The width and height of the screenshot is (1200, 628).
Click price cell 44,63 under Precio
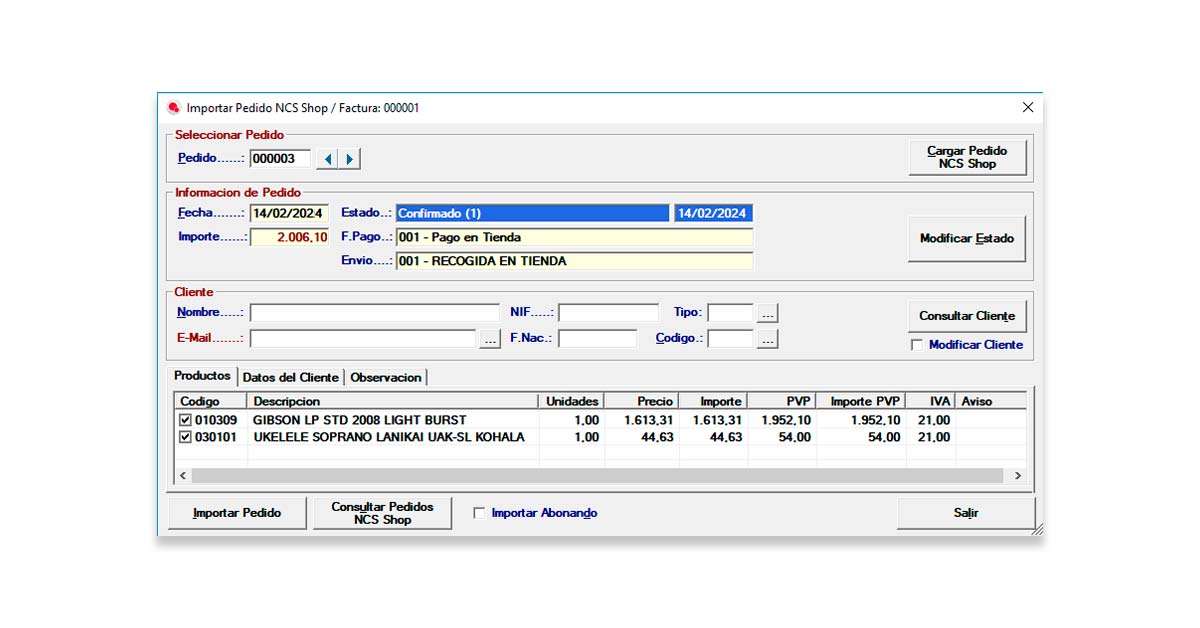pyautogui.click(x=656, y=437)
